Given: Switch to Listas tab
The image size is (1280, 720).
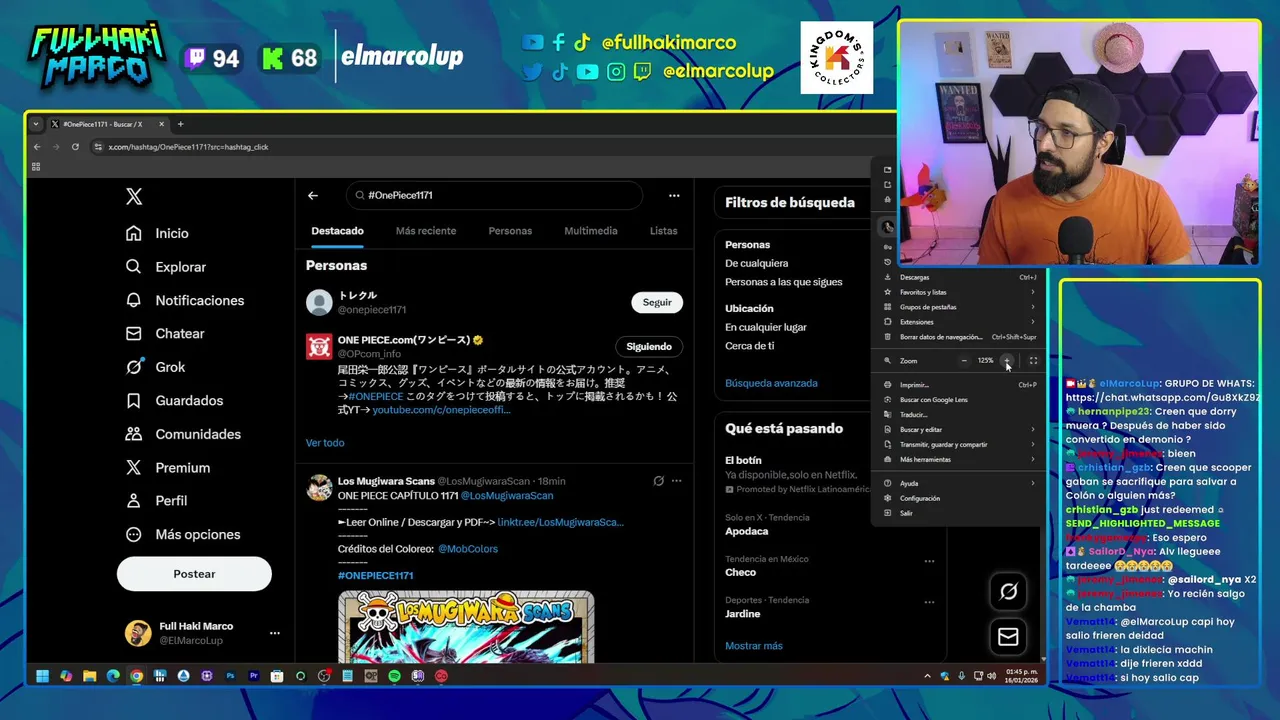Looking at the screenshot, I should (x=663, y=231).
